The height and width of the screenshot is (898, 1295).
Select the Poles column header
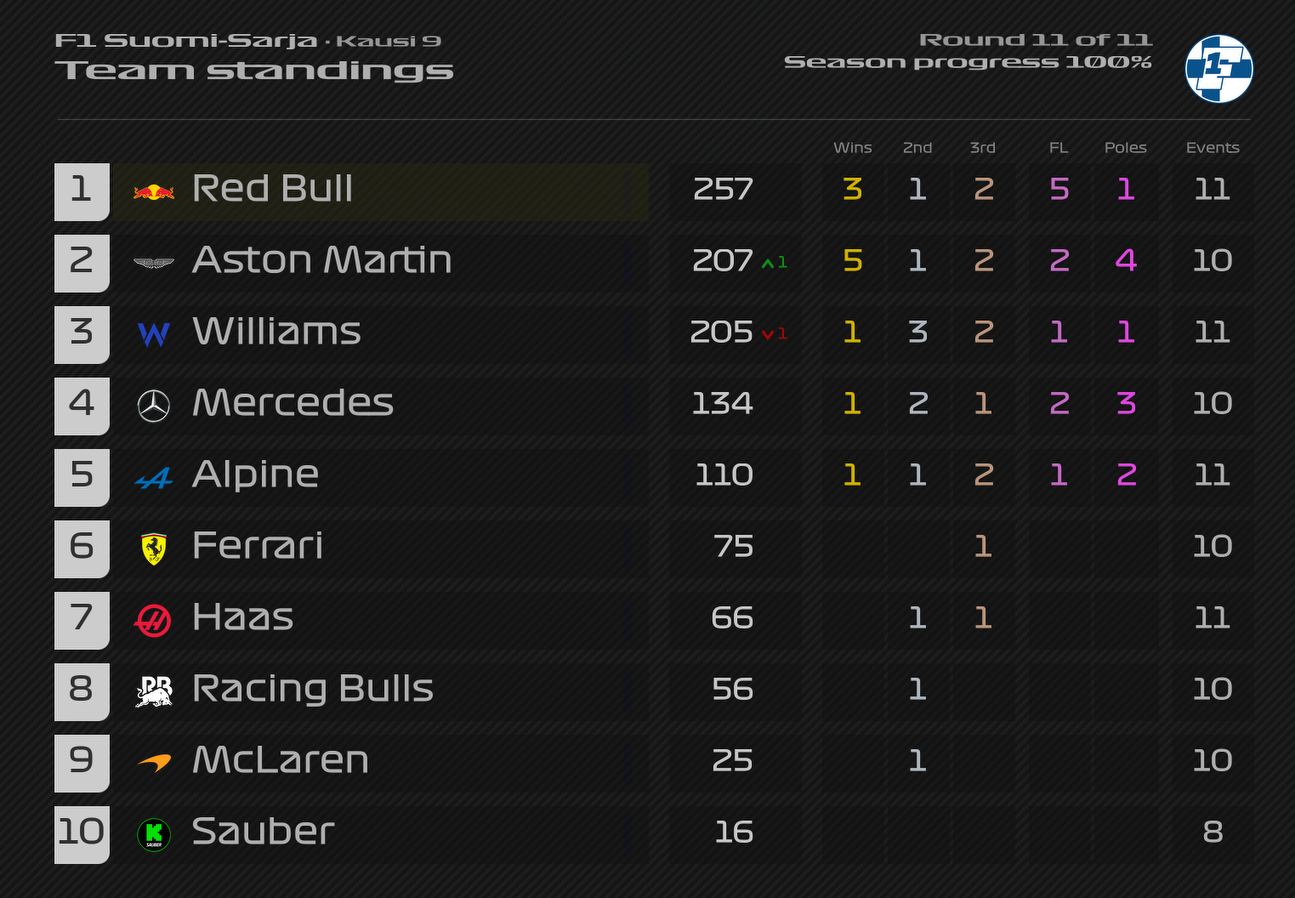click(x=1126, y=147)
